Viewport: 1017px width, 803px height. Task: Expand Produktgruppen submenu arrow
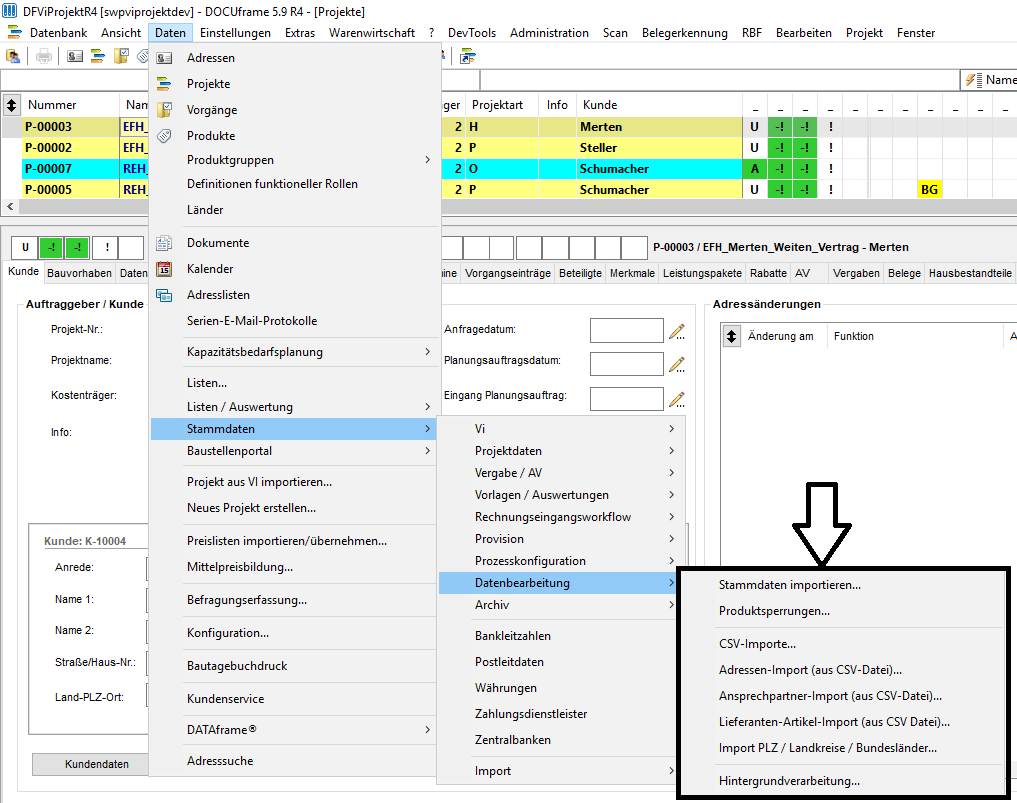427,160
